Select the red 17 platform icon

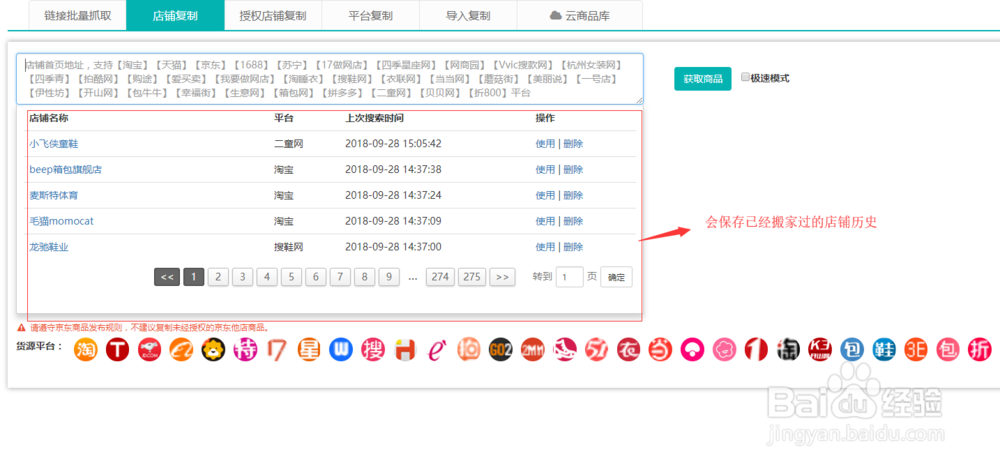point(277,349)
